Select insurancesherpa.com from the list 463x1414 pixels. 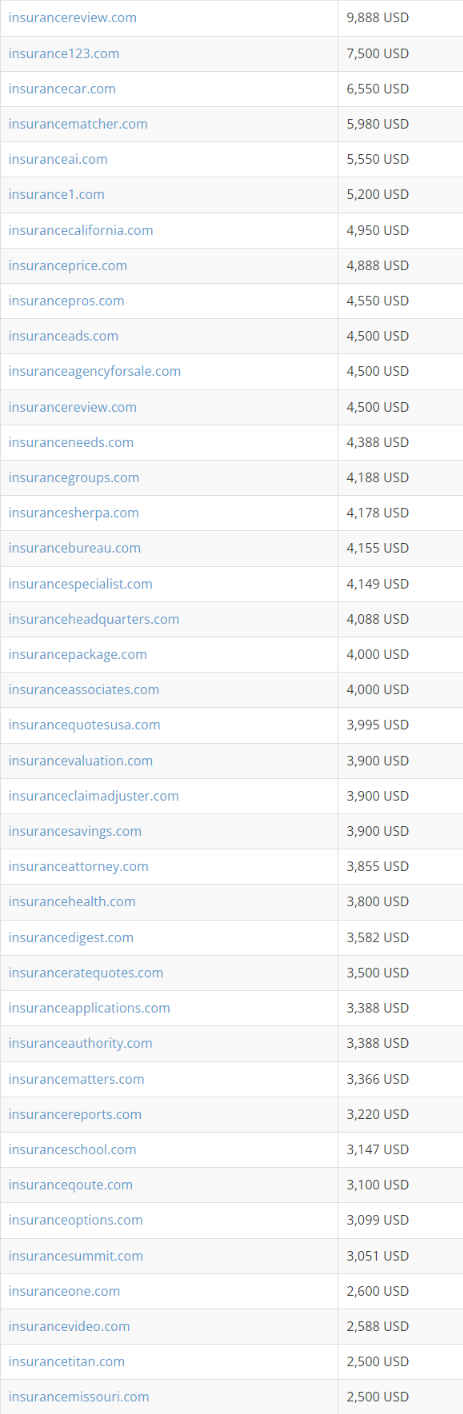74,513
